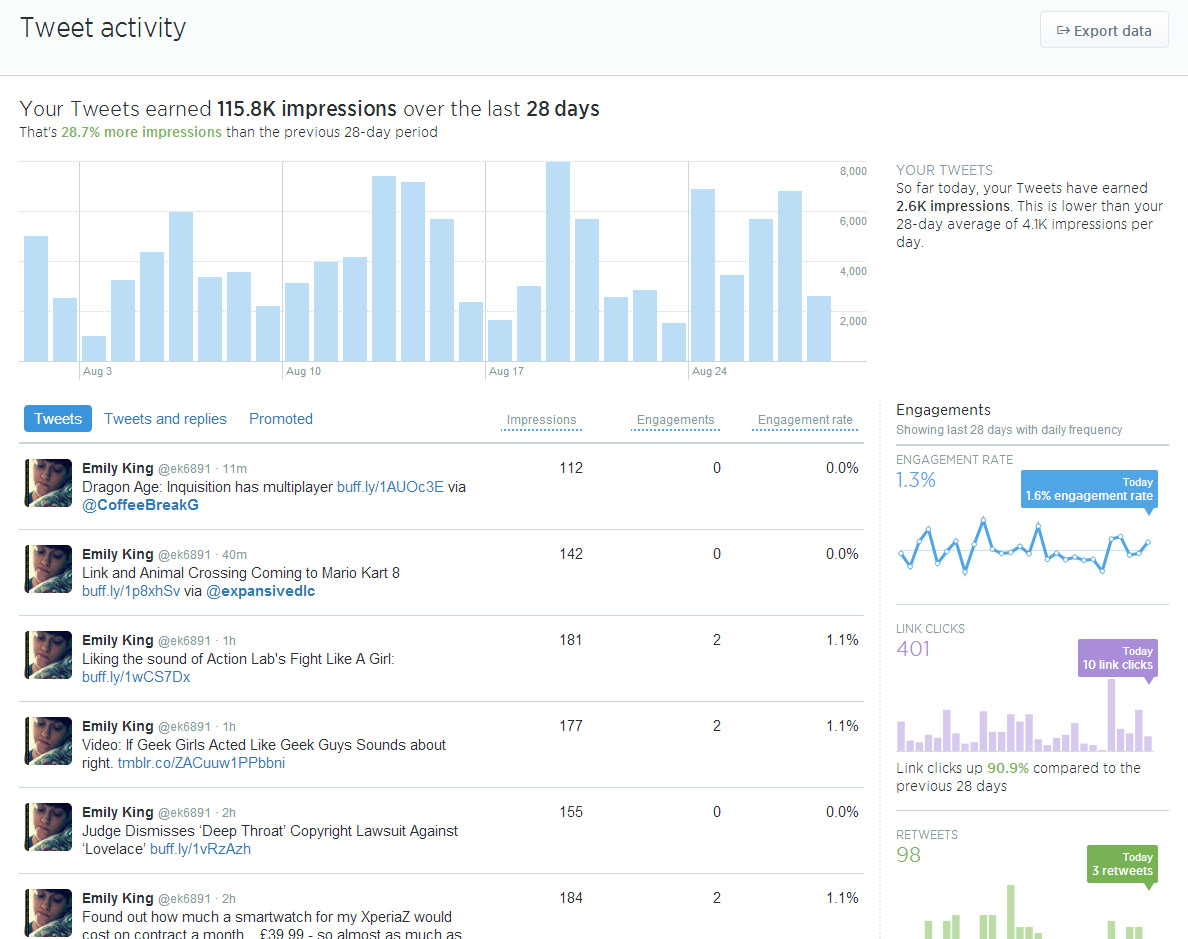1188x939 pixels.
Task: Click the Today 10 link clicks label
Action: click(1116, 658)
